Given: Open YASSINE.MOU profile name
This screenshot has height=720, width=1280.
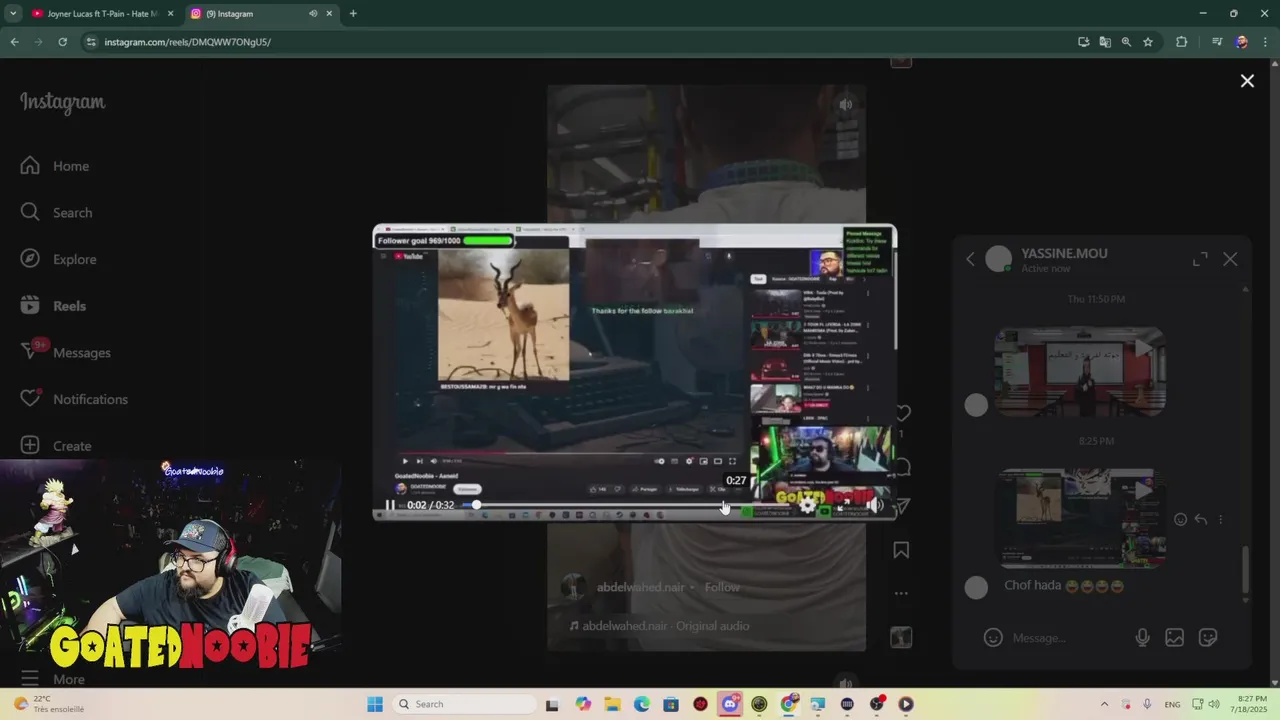Looking at the screenshot, I should [1064, 253].
